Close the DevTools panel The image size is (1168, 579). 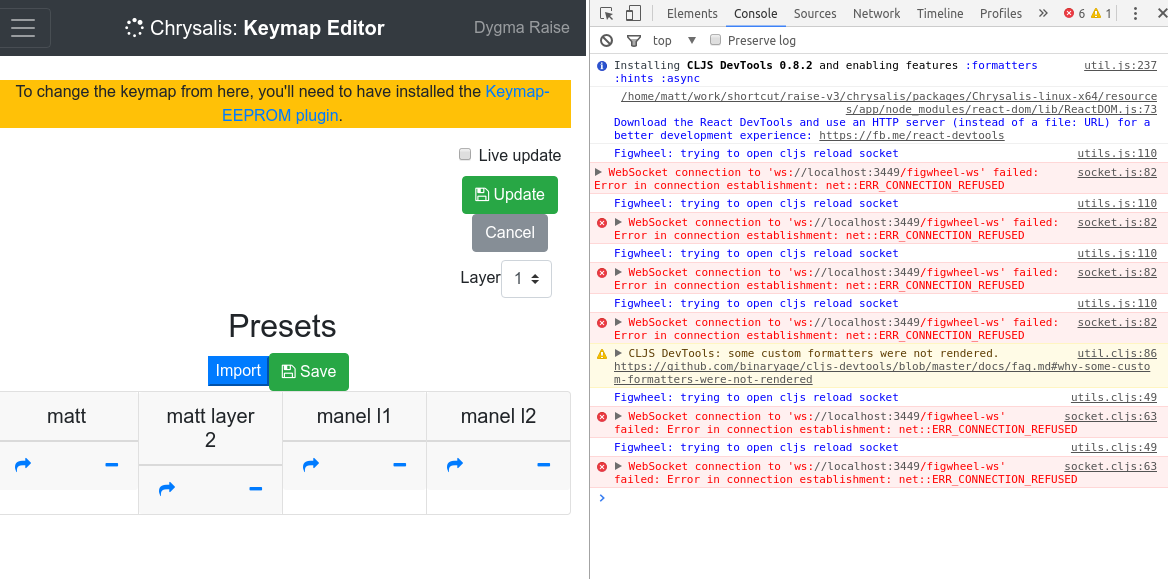tap(1161, 13)
